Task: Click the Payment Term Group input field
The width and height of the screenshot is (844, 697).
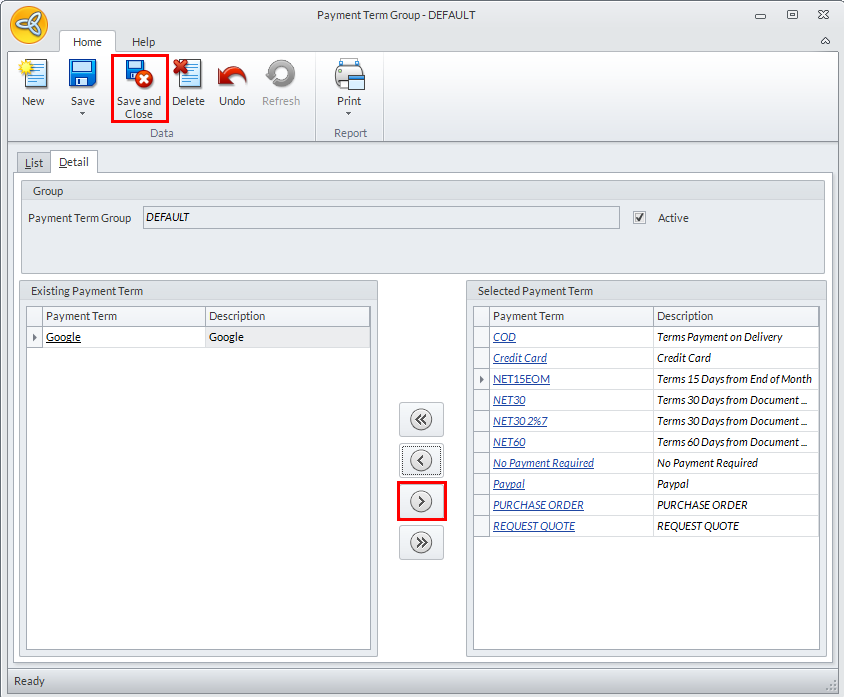Action: click(x=381, y=217)
